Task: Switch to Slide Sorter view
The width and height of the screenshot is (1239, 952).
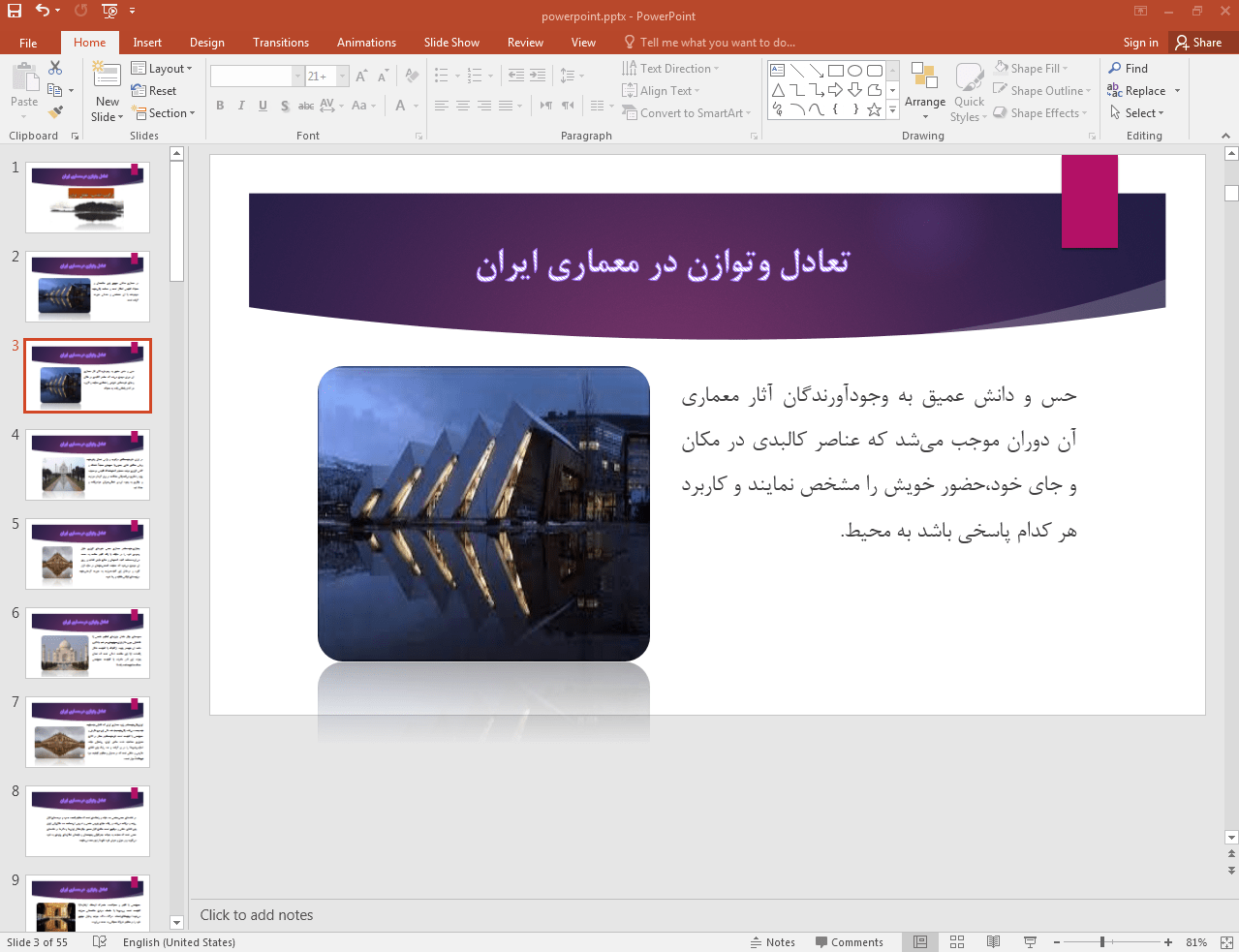Action: click(957, 942)
